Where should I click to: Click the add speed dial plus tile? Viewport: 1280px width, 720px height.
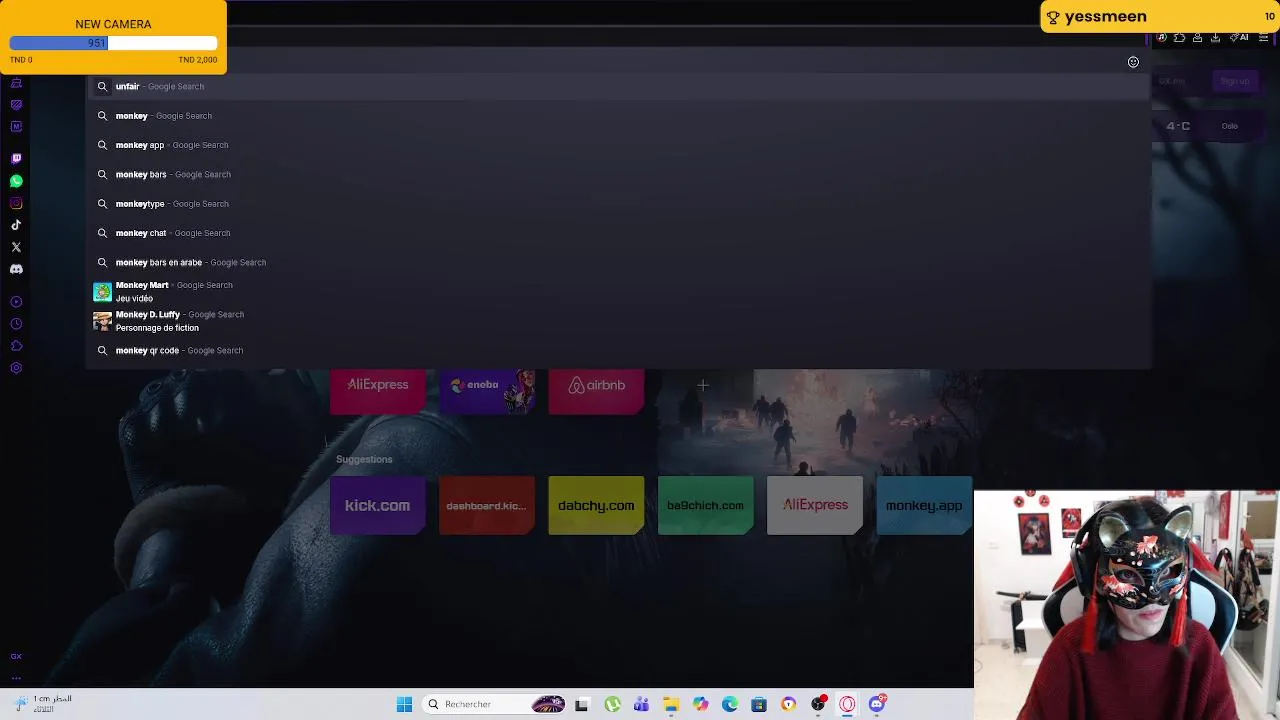[703, 385]
